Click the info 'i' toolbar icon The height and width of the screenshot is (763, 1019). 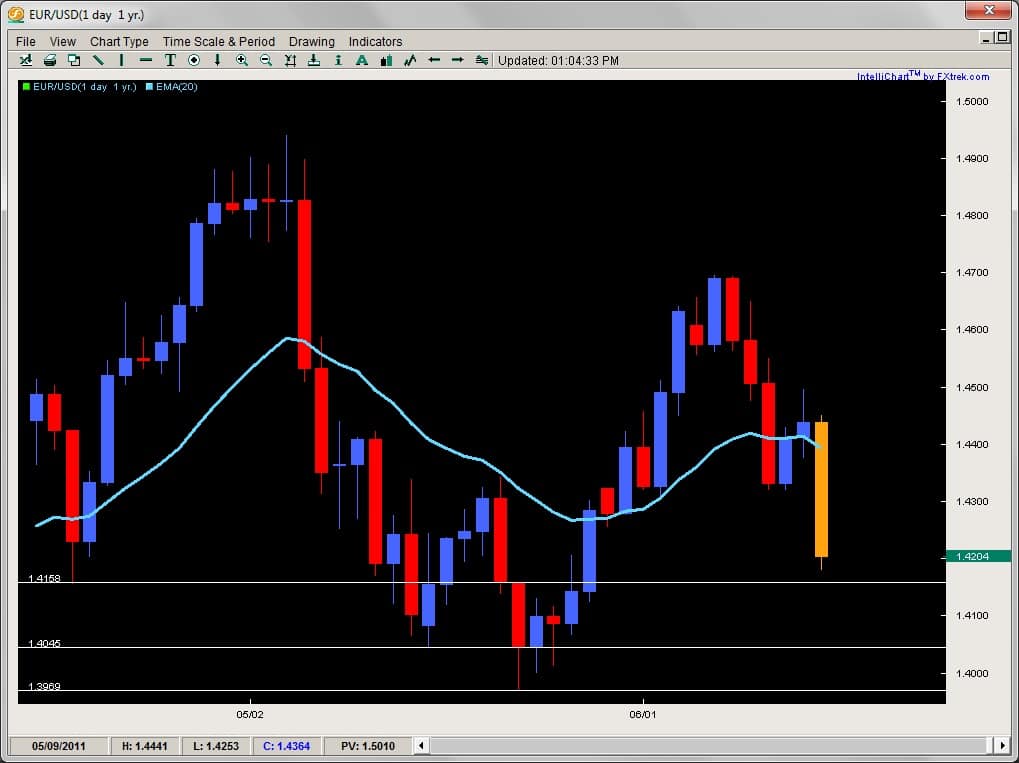pyautogui.click(x=338, y=60)
